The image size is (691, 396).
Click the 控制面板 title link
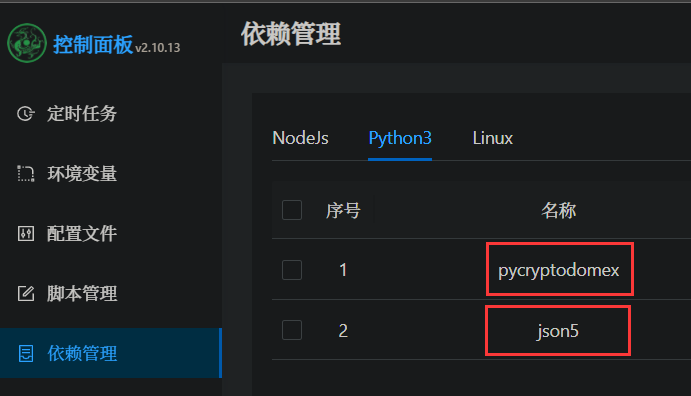click(93, 44)
